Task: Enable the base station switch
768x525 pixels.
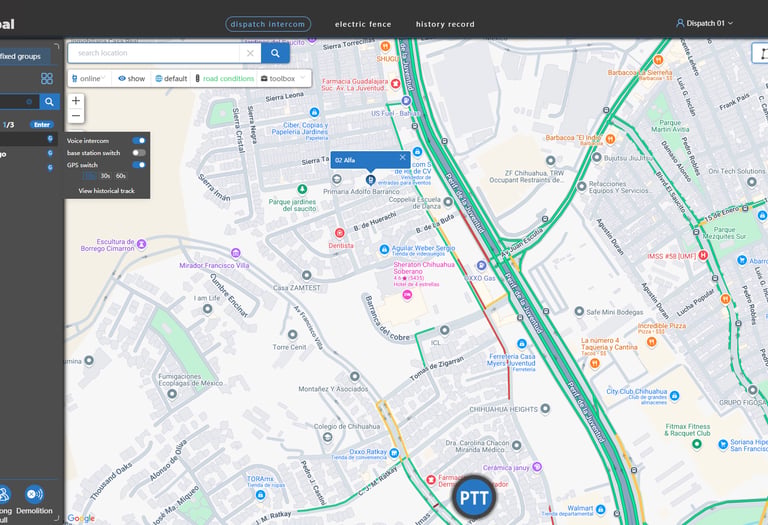Action: [x=139, y=153]
